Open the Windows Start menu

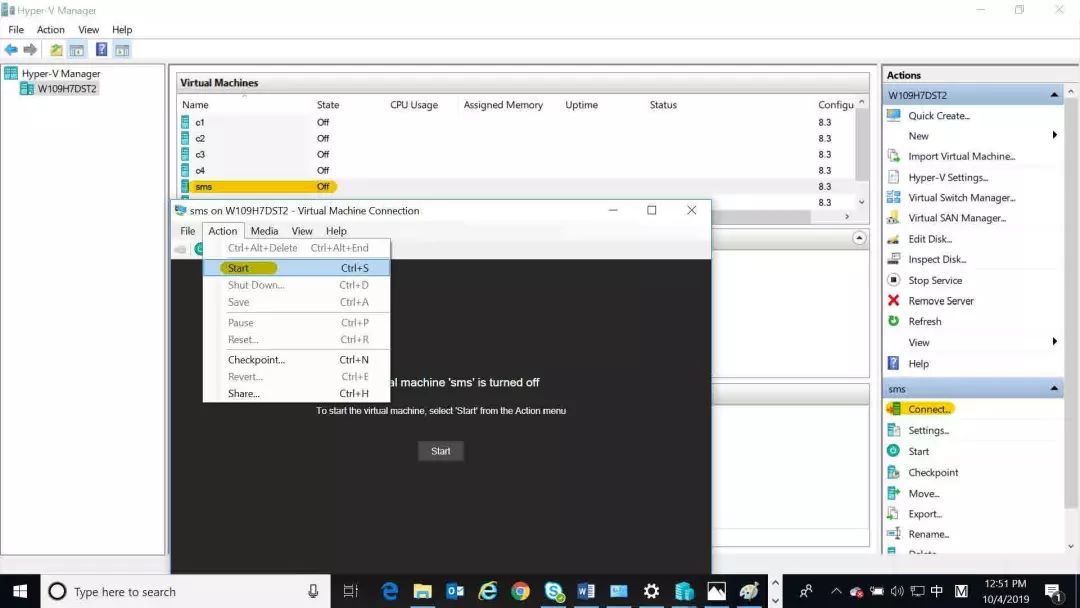point(20,591)
